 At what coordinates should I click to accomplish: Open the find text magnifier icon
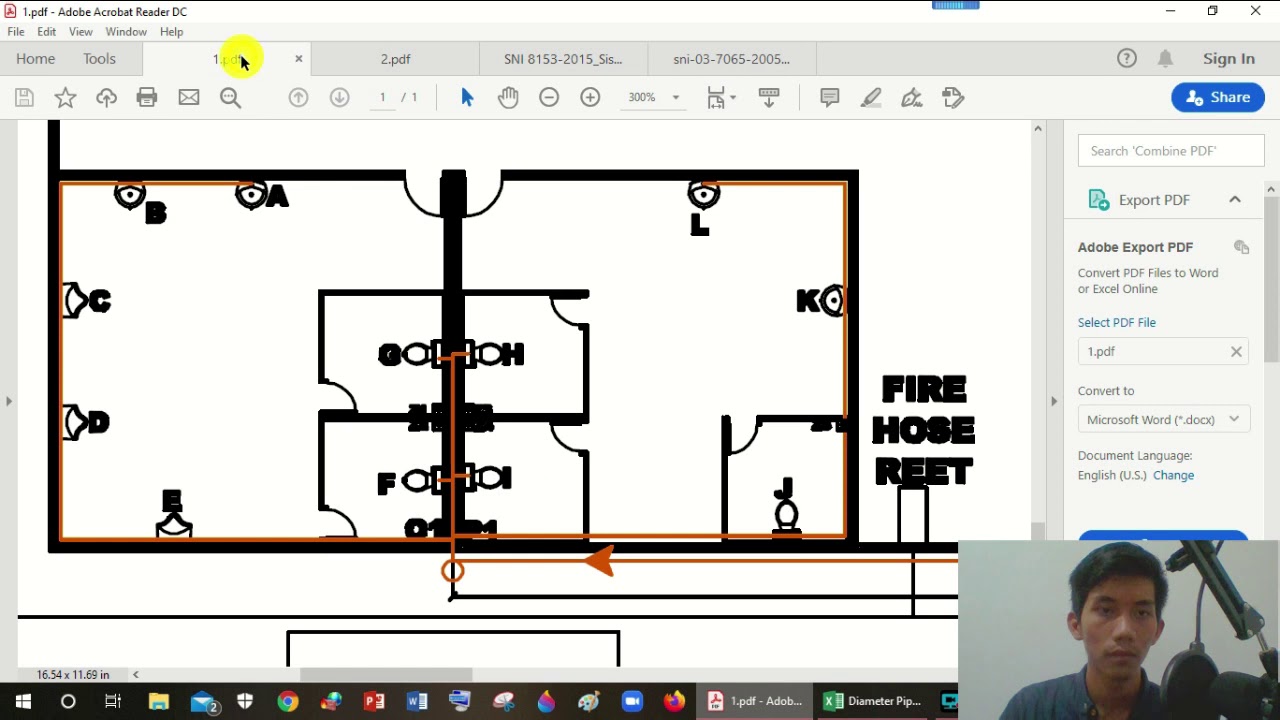point(231,97)
